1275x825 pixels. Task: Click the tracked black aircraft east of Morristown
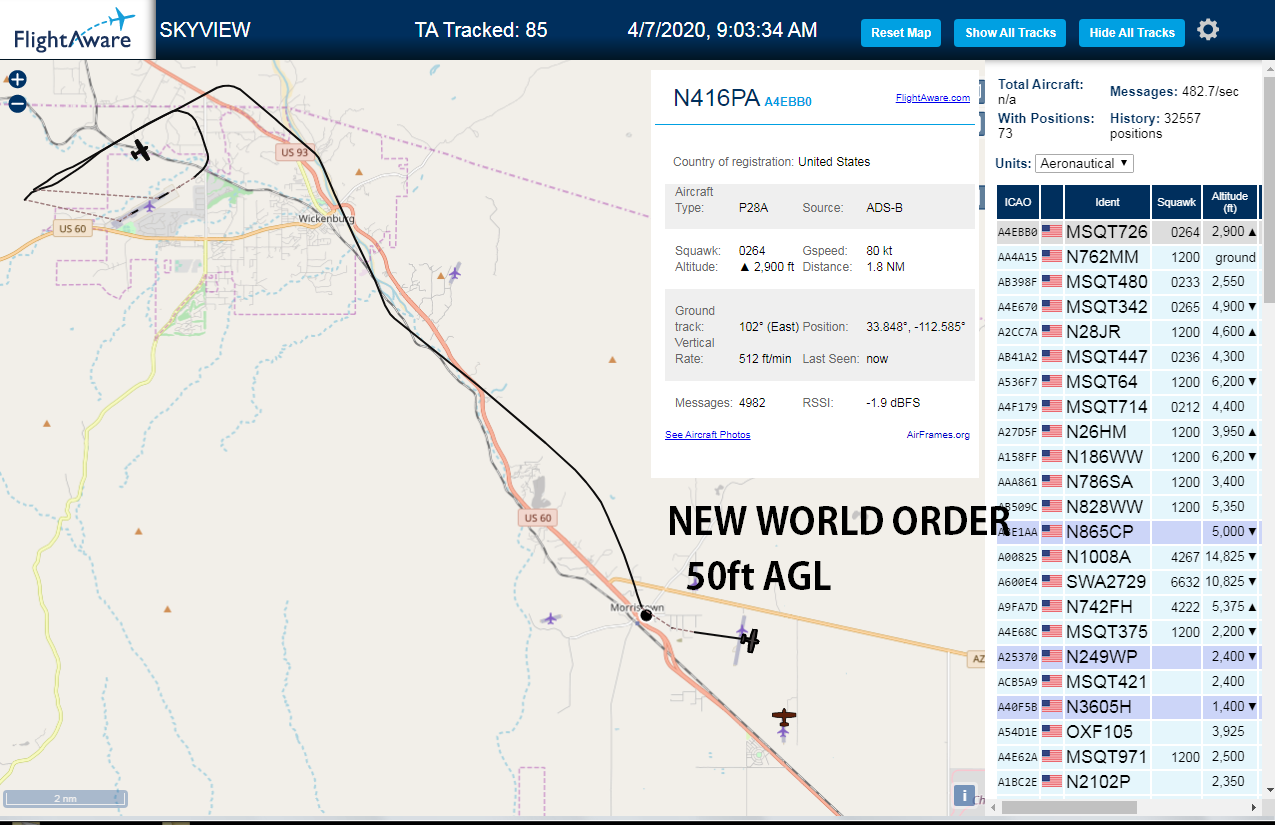pyautogui.click(x=750, y=639)
